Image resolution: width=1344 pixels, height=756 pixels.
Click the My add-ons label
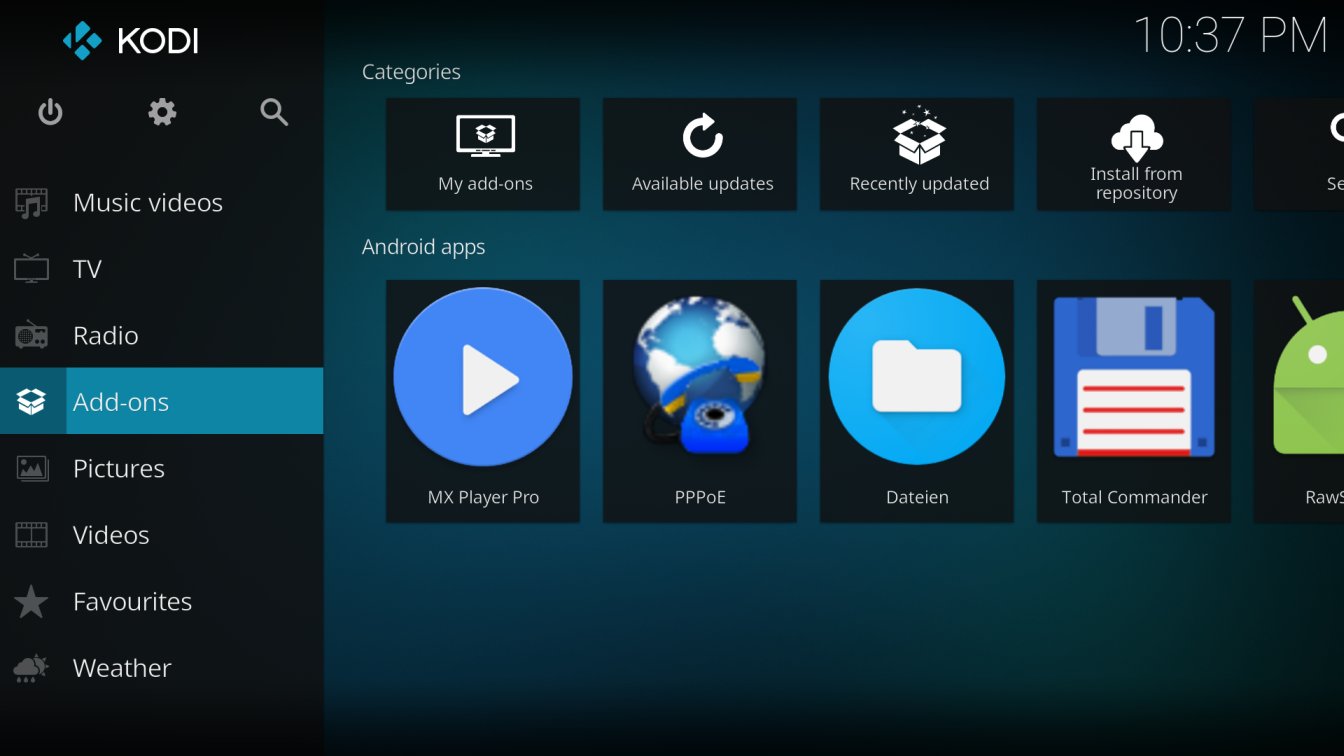(x=485, y=184)
